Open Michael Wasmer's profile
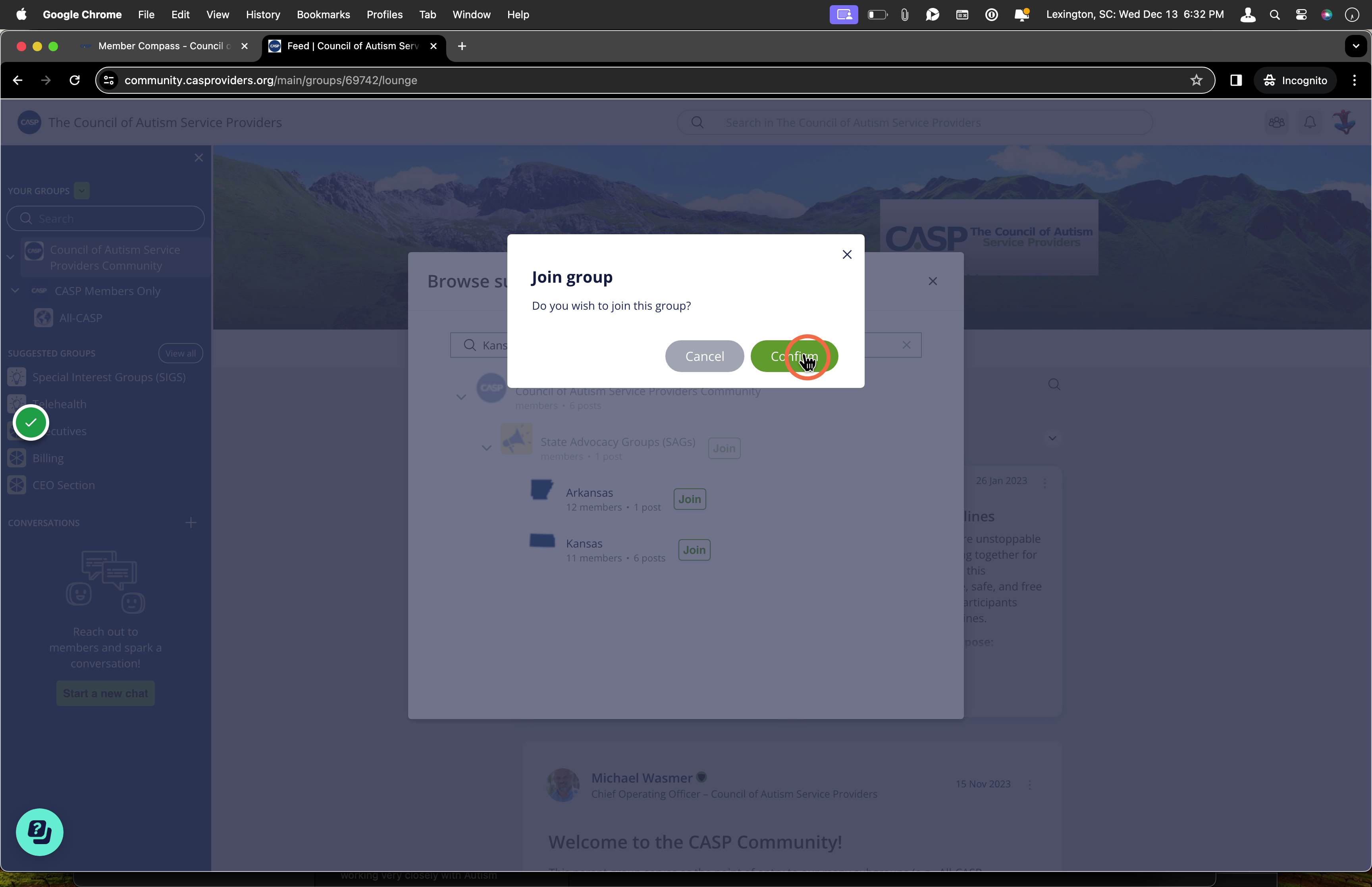Image resolution: width=1372 pixels, height=887 pixels. [642, 778]
